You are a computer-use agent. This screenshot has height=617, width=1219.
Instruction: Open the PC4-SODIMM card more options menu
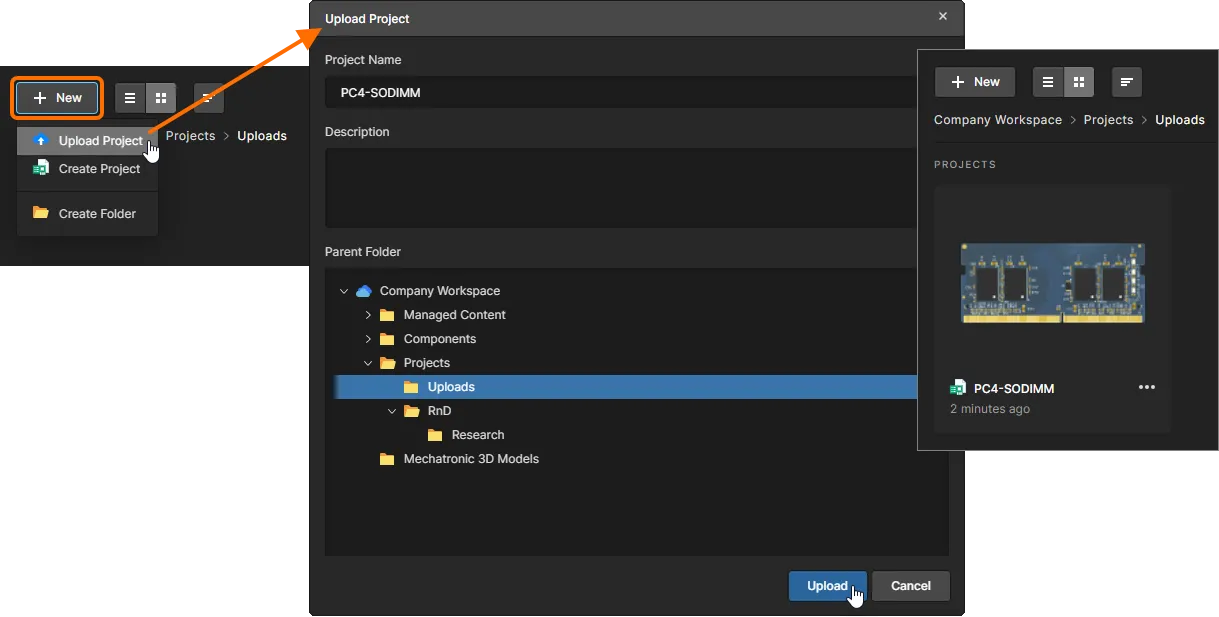click(x=1147, y=388)
